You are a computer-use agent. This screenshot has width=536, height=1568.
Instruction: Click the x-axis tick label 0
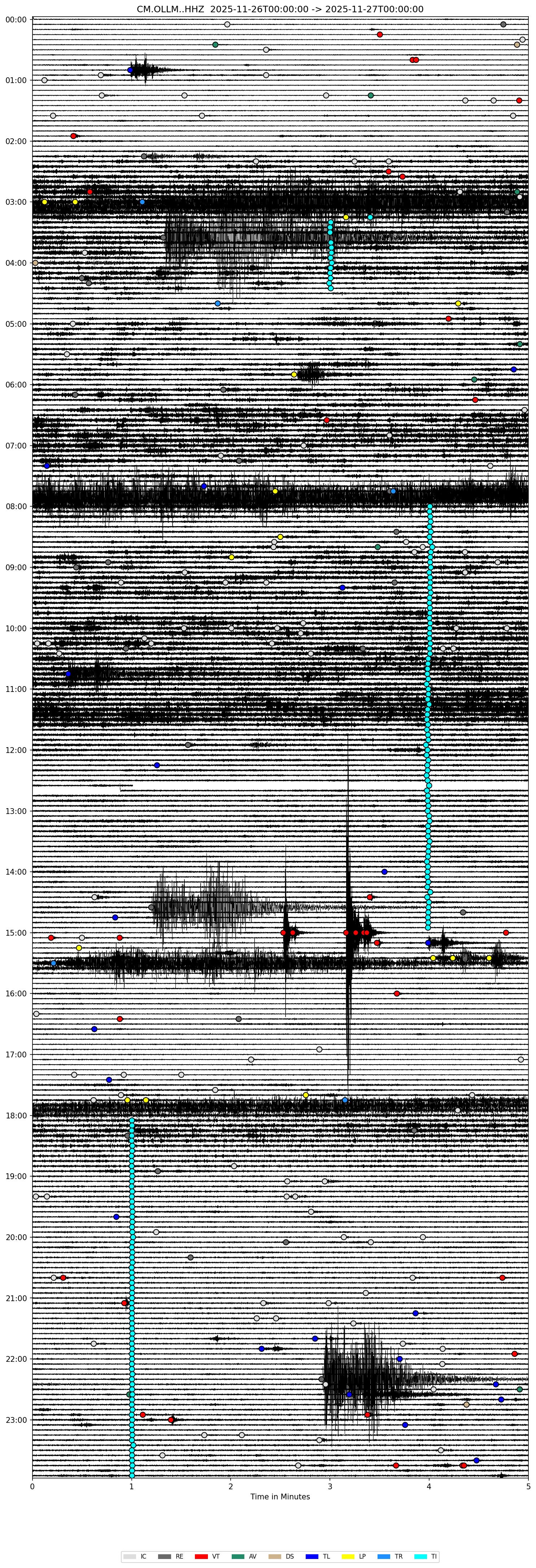coord(32,1486)
